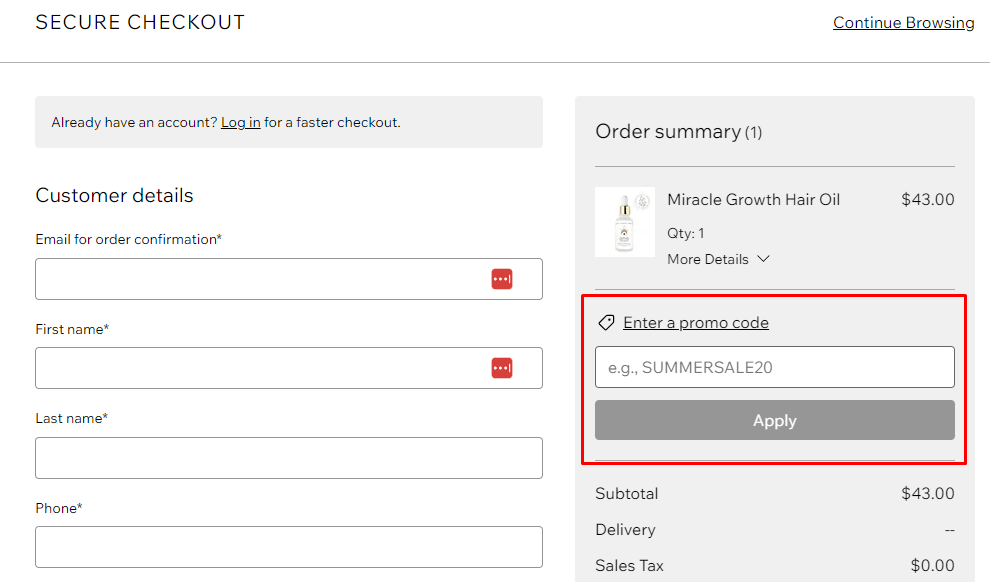Click the password manager icon in Email field
This screenshot has width=990, height=582.
click(502, 279)
